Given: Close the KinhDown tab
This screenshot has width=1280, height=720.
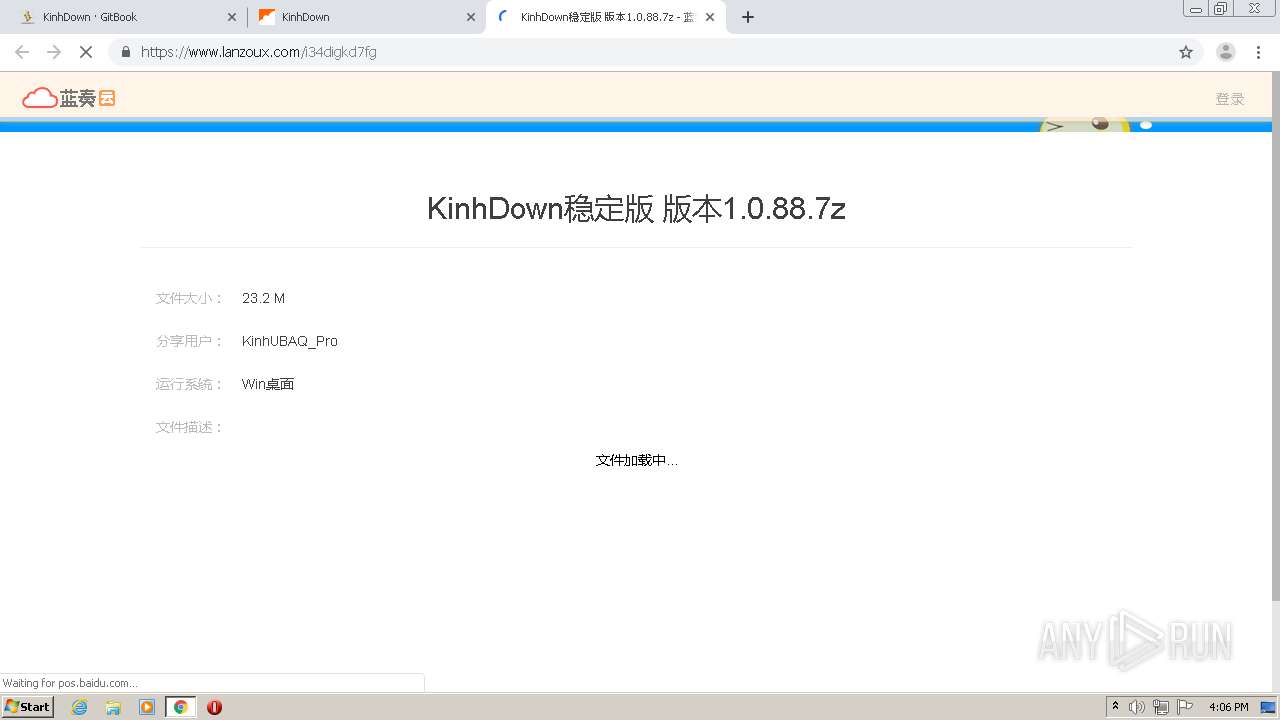Looking at the screenshot, I should [471, 17].
